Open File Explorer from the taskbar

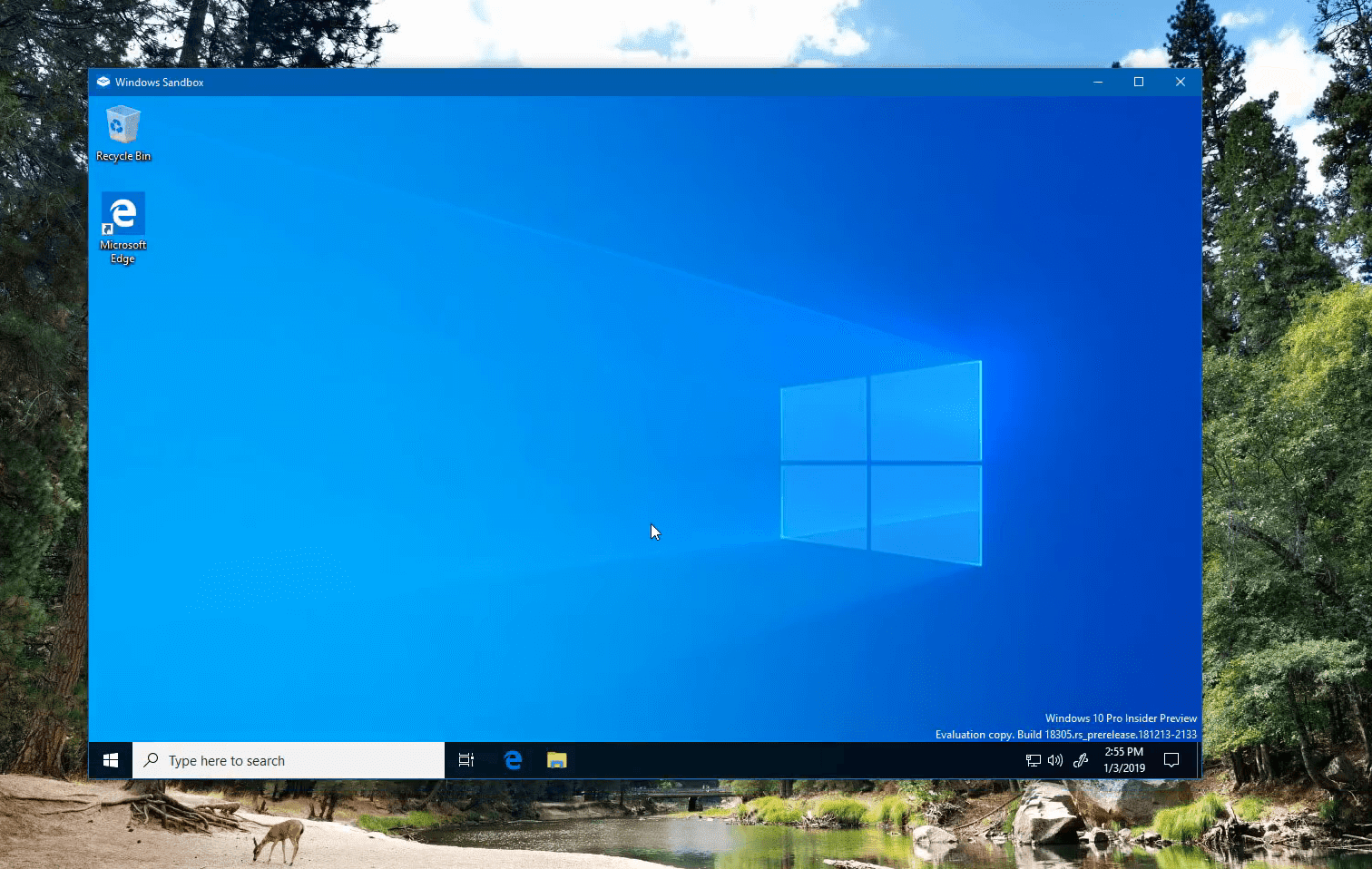(x=556, y=759)
